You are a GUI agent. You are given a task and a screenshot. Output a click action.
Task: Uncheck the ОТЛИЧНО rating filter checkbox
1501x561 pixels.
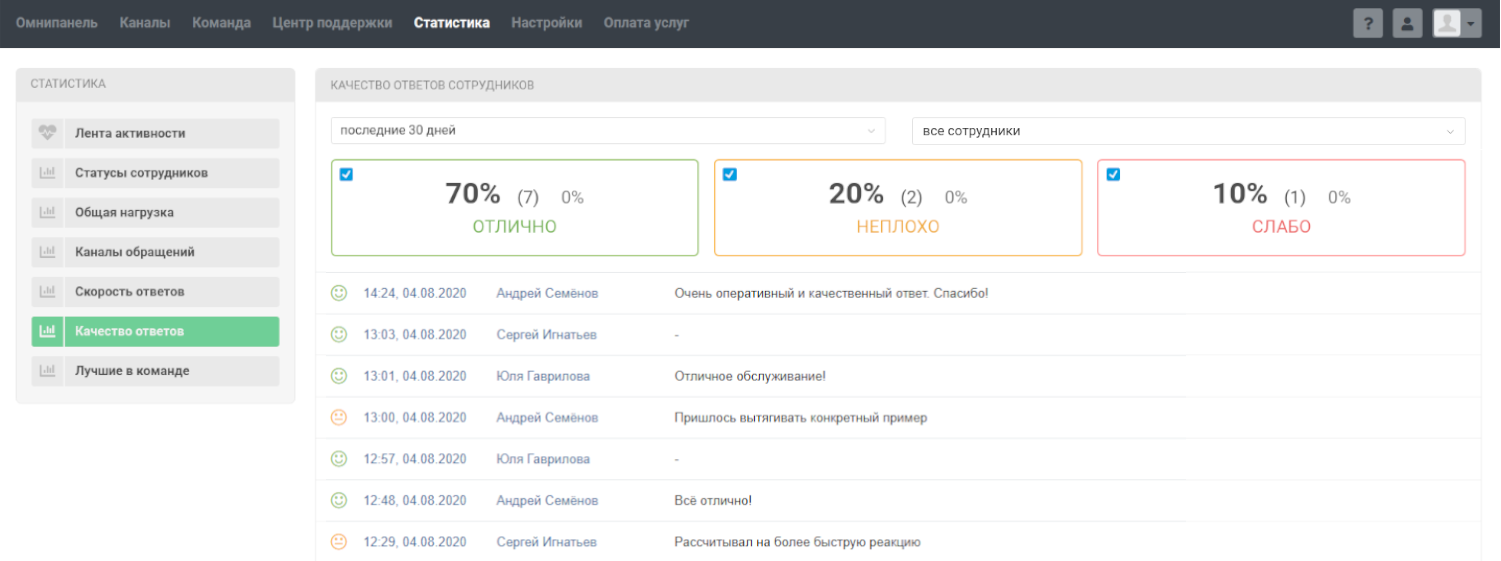coord(346,174)
